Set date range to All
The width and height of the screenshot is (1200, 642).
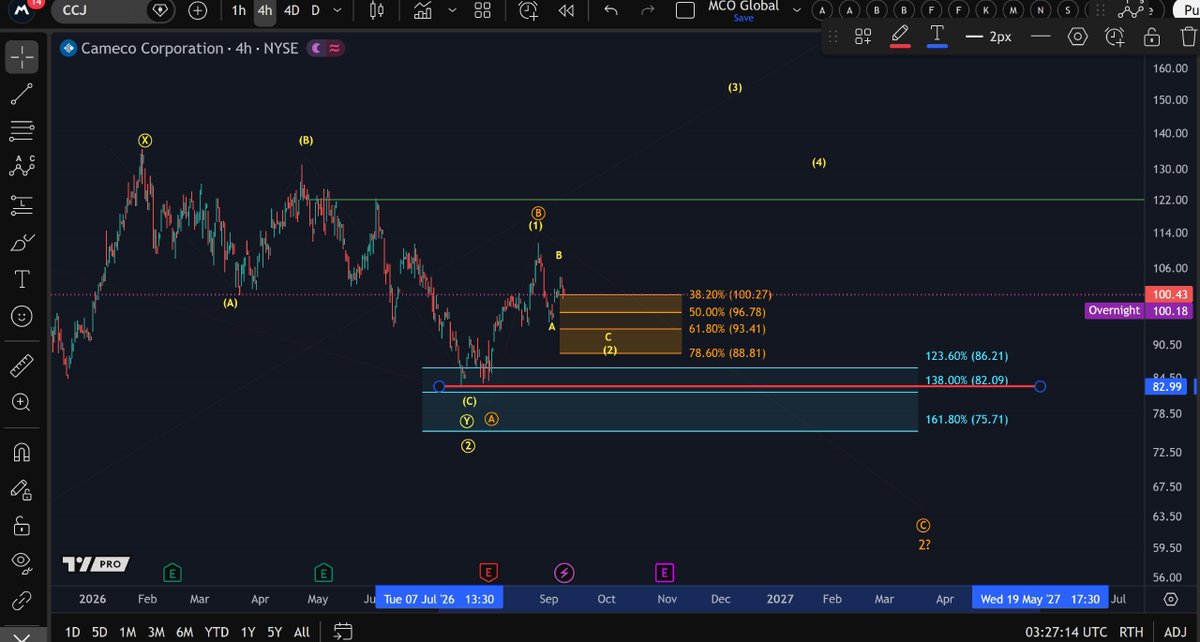[302, 632]
